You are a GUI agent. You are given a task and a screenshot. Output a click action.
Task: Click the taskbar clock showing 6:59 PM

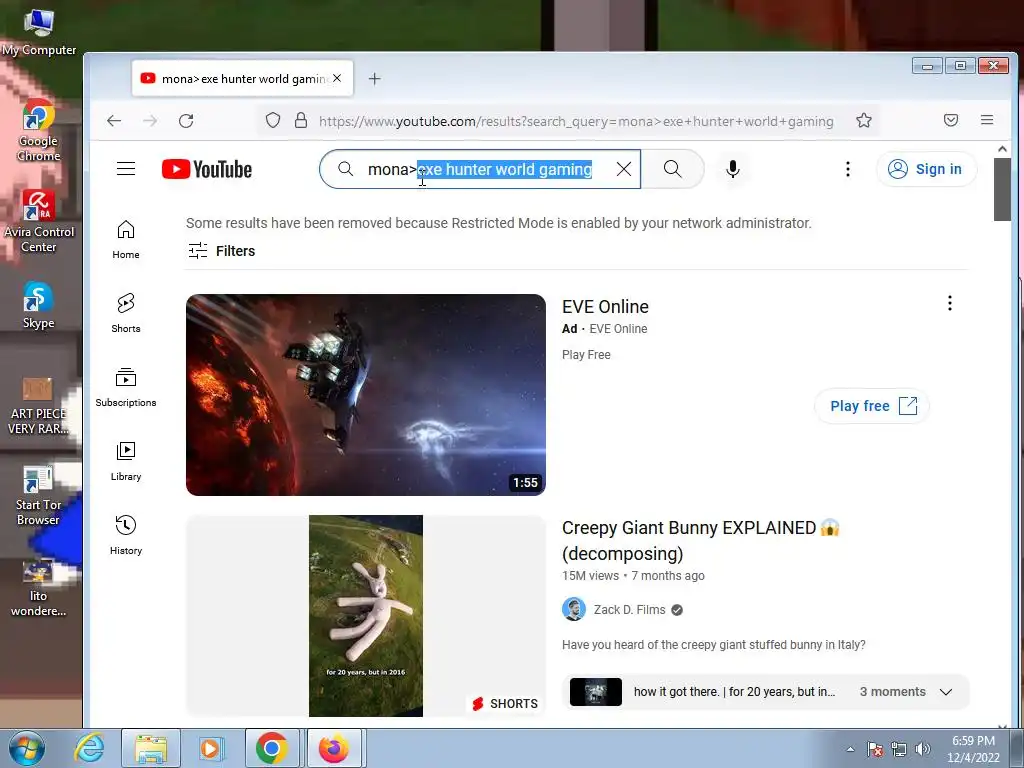[x=973, y=749]
